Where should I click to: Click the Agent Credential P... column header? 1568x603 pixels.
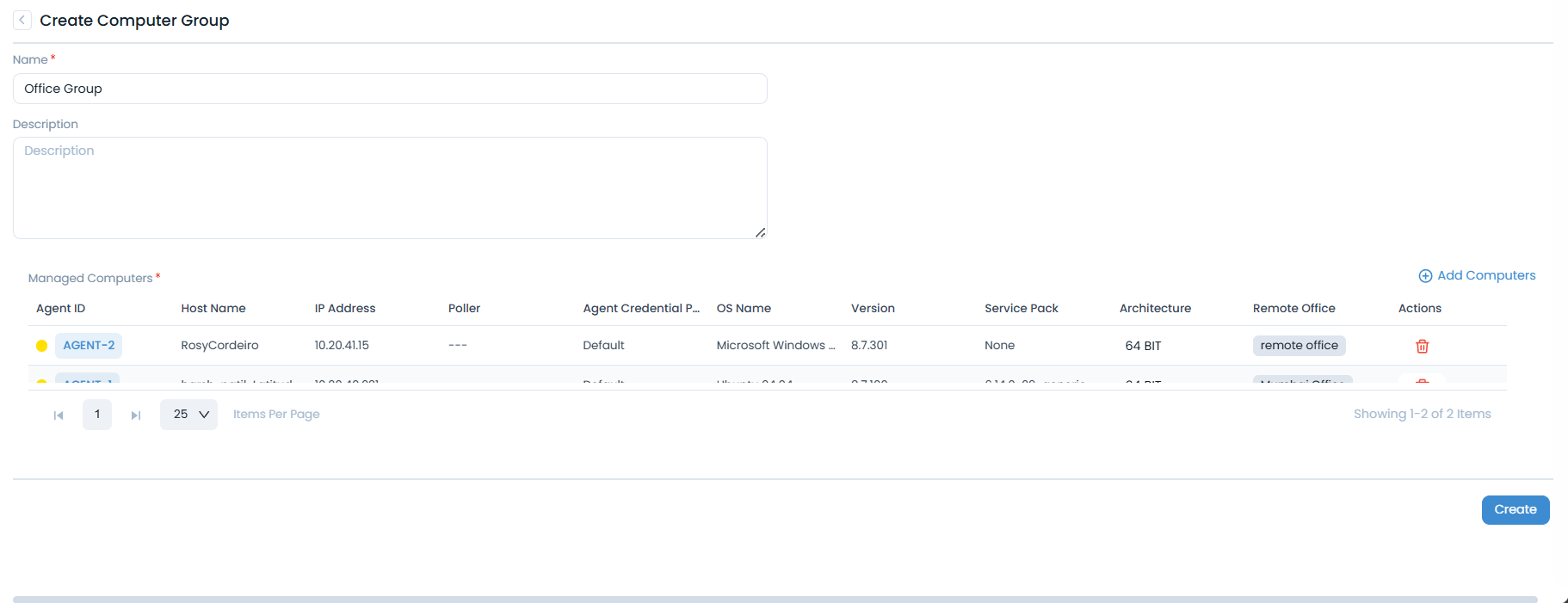(x=641, y=308)
